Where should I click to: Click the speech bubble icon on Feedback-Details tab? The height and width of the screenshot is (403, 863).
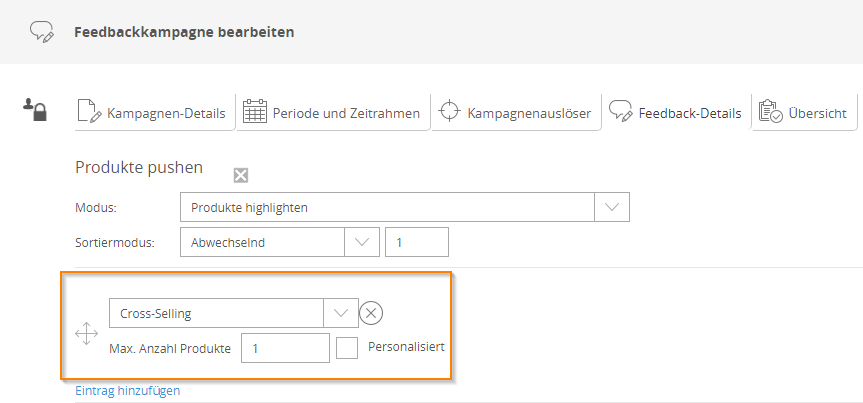[x=620, y=111]
